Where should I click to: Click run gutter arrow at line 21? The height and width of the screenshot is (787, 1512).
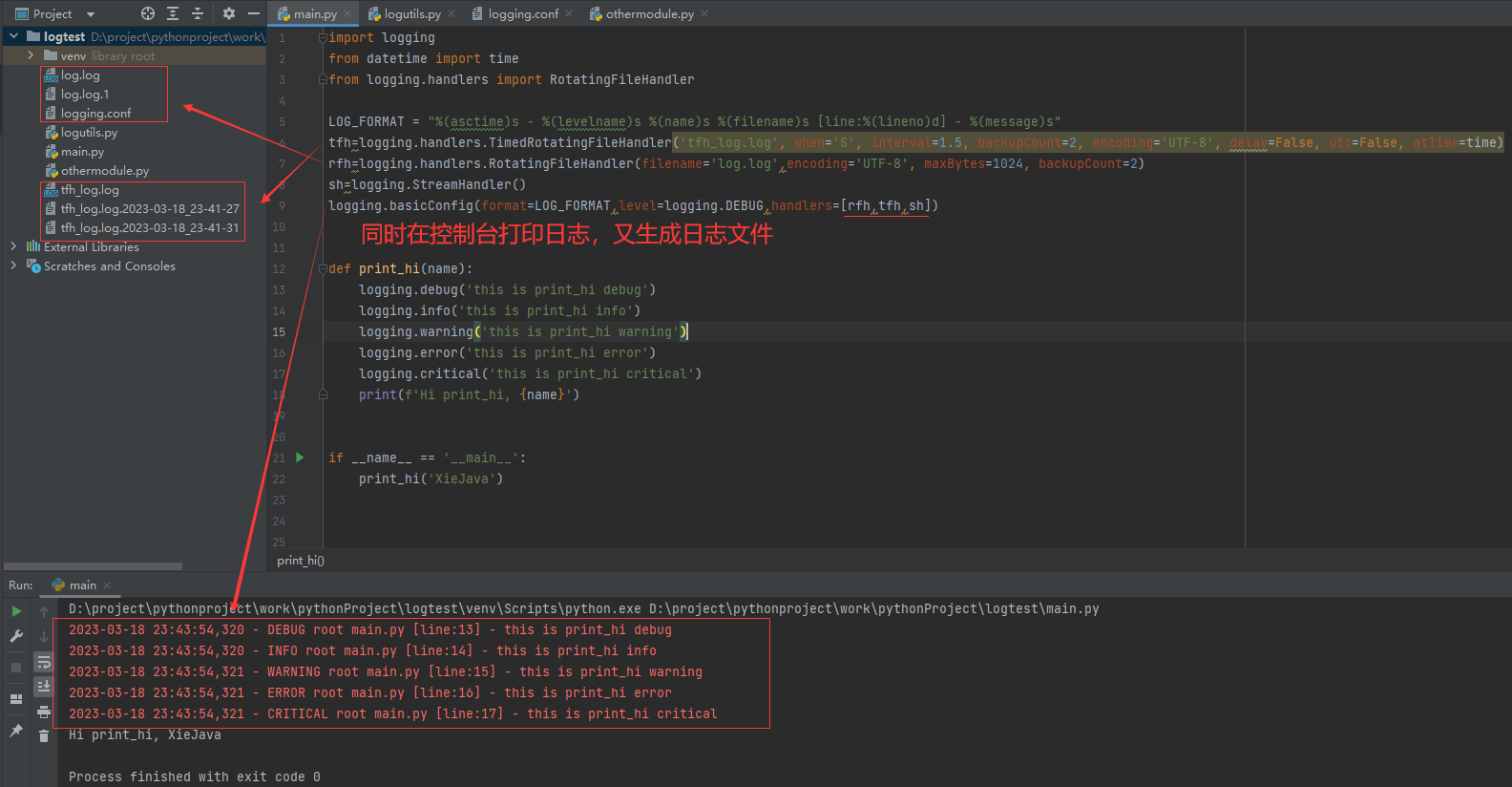[x=300, y=457]
